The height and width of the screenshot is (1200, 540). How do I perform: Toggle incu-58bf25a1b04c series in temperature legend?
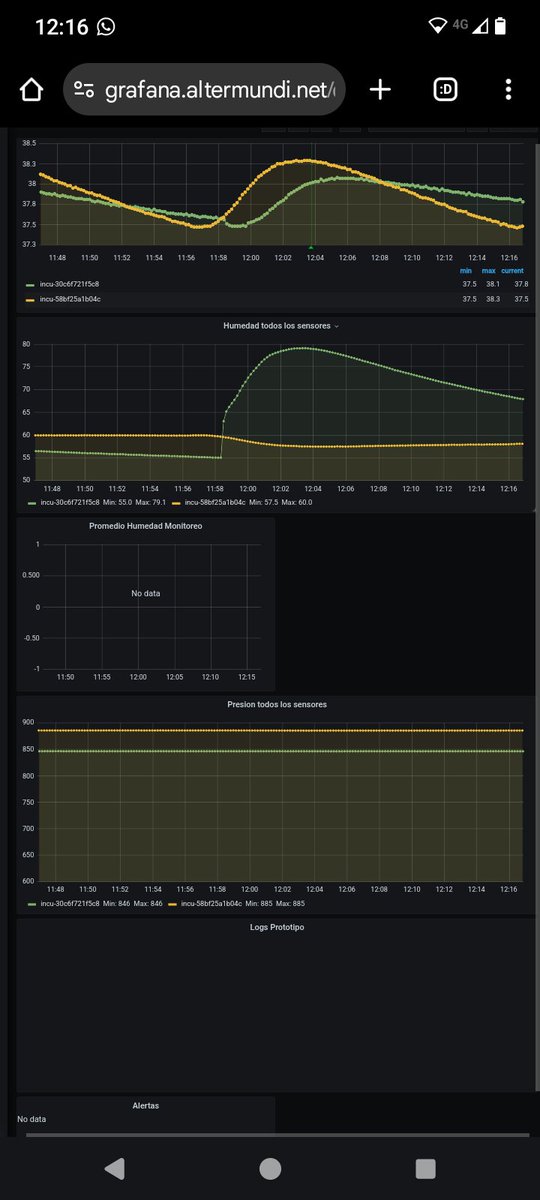pyautogui.click(x=70, y=298)
